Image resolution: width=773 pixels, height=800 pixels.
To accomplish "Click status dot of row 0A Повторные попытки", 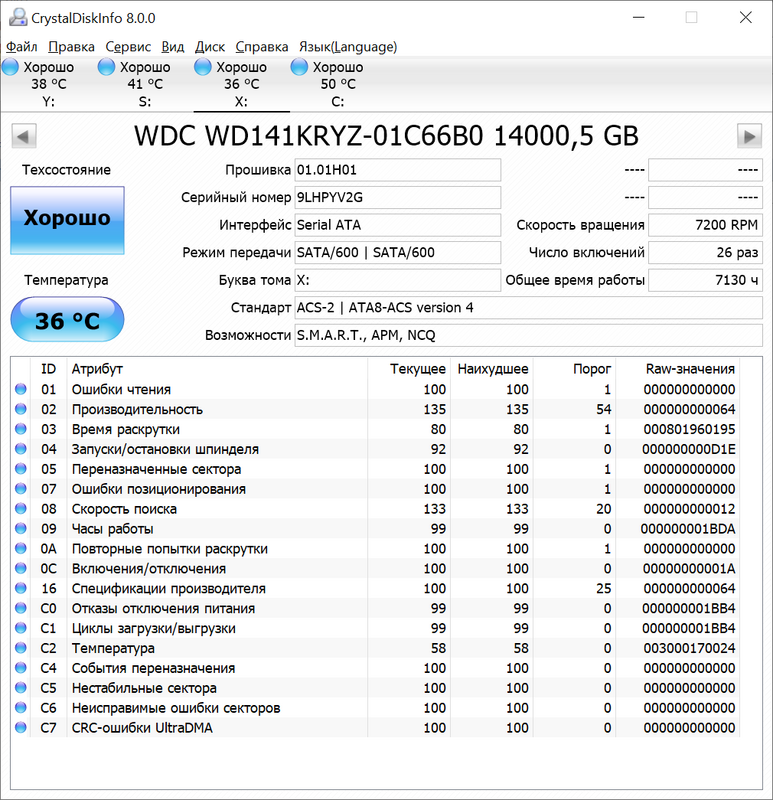I will (21, 548).
